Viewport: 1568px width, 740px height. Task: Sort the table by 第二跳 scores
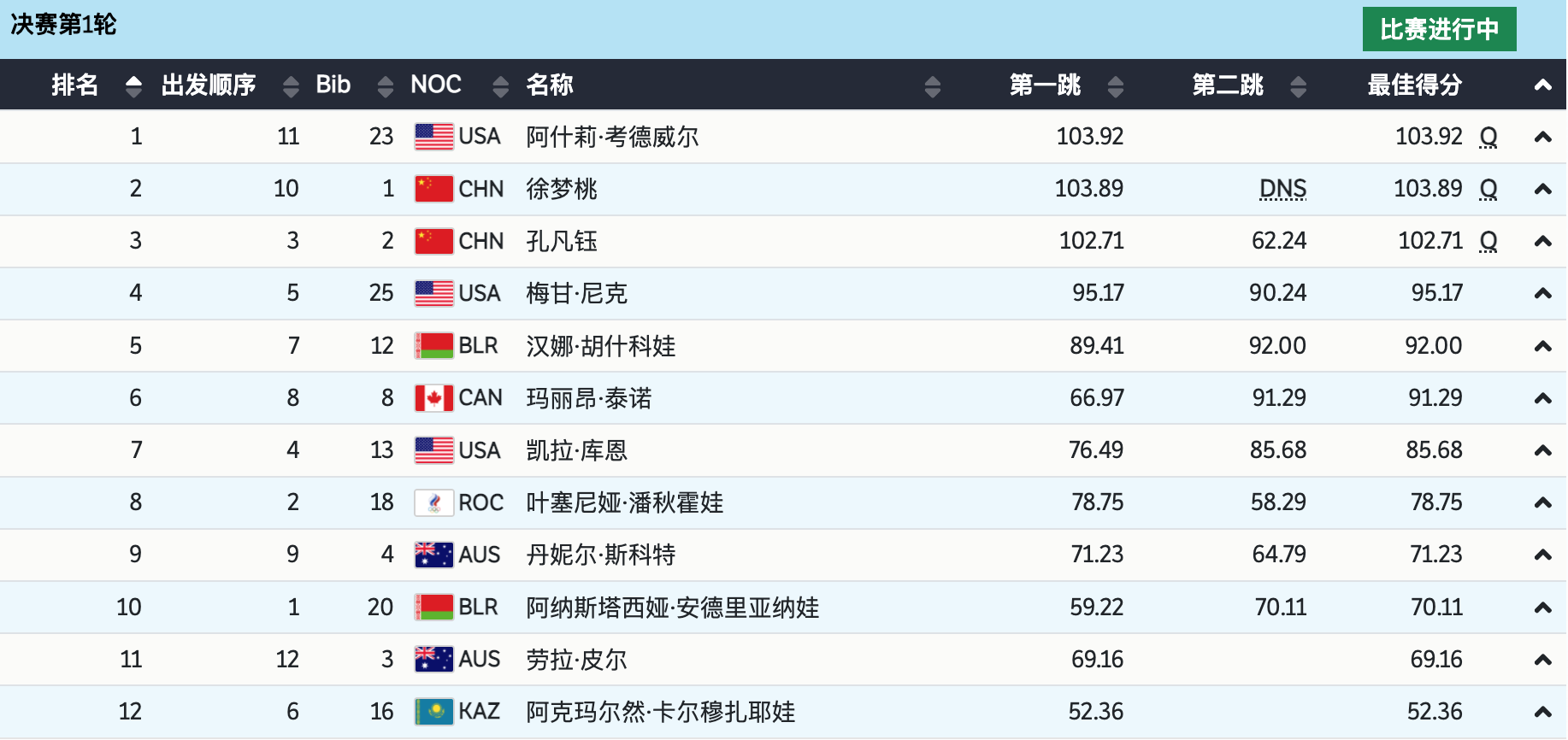tap(1298, 85)
